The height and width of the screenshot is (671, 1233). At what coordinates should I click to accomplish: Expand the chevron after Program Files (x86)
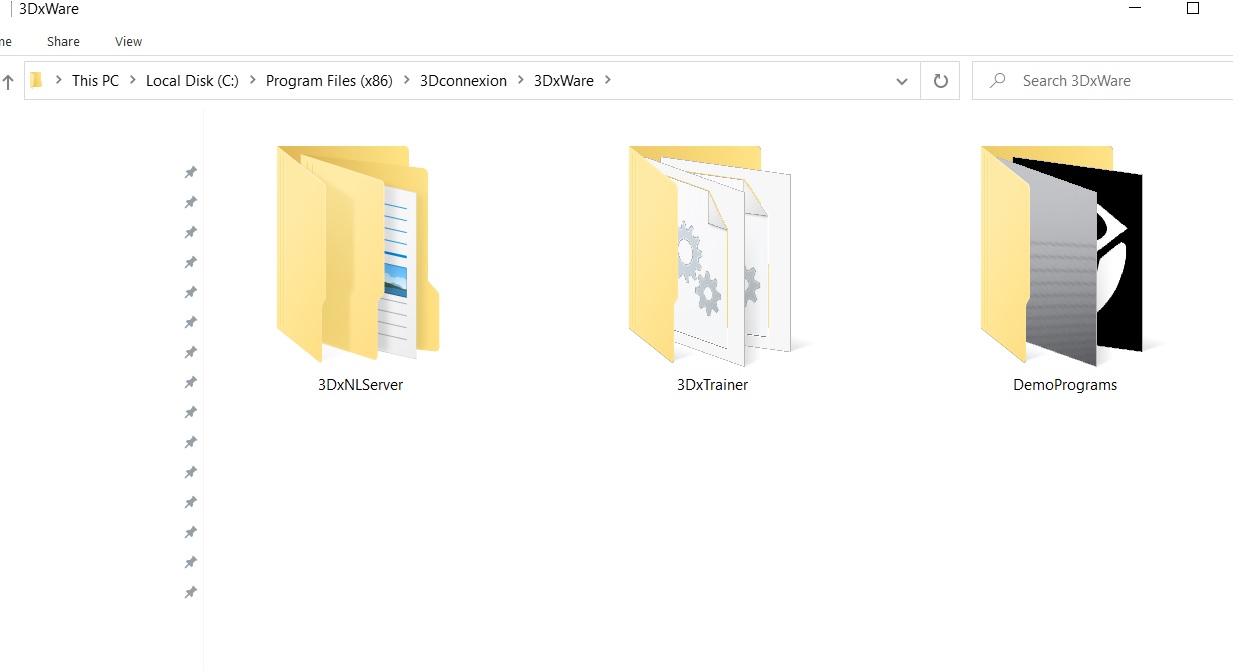pos(407,81)
